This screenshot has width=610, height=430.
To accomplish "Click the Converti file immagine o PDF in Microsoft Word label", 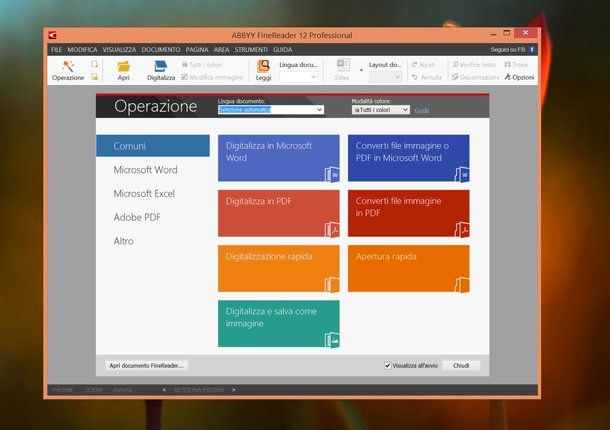I will 402,152.
